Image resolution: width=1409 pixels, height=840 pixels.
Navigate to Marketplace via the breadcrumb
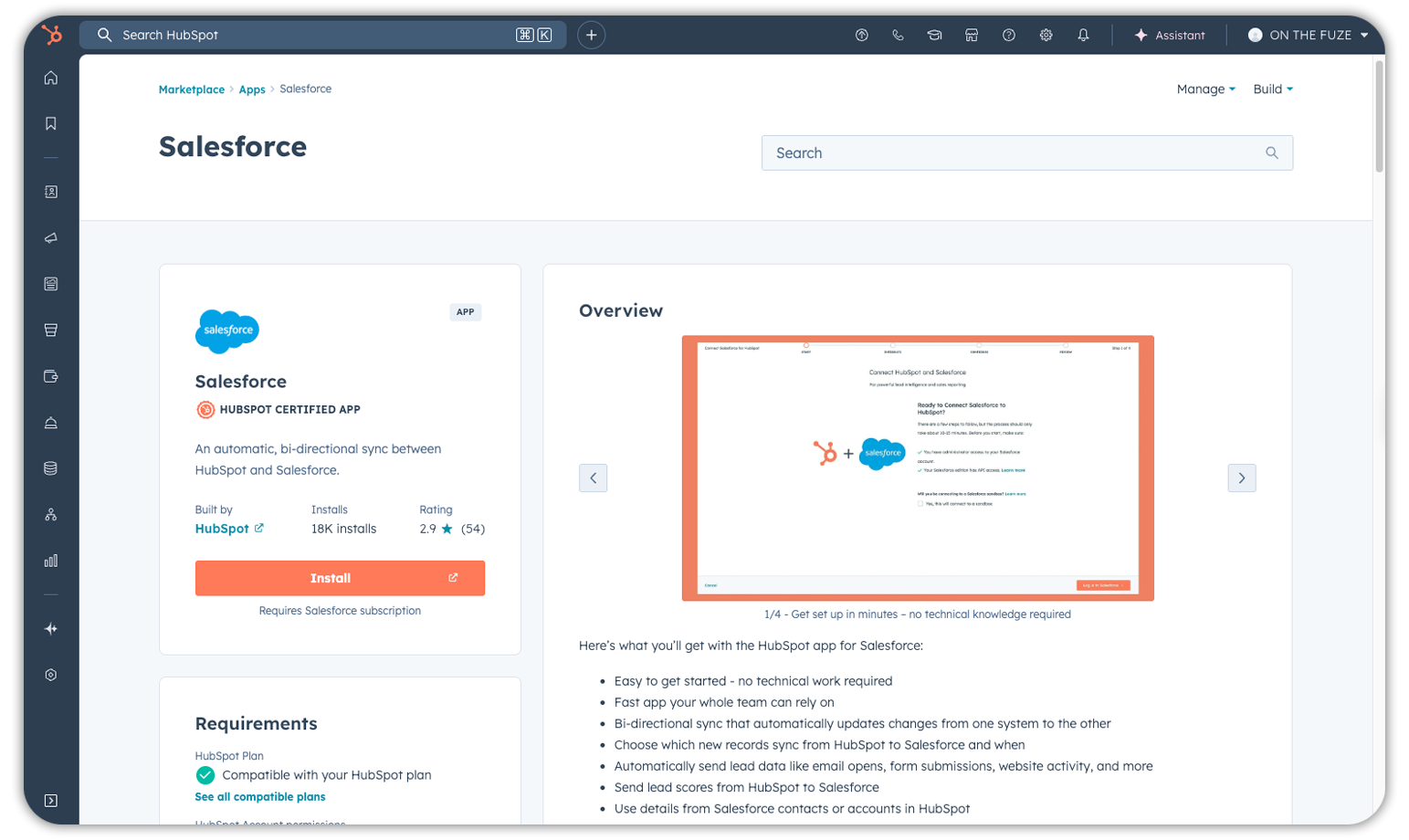(191, 89)
